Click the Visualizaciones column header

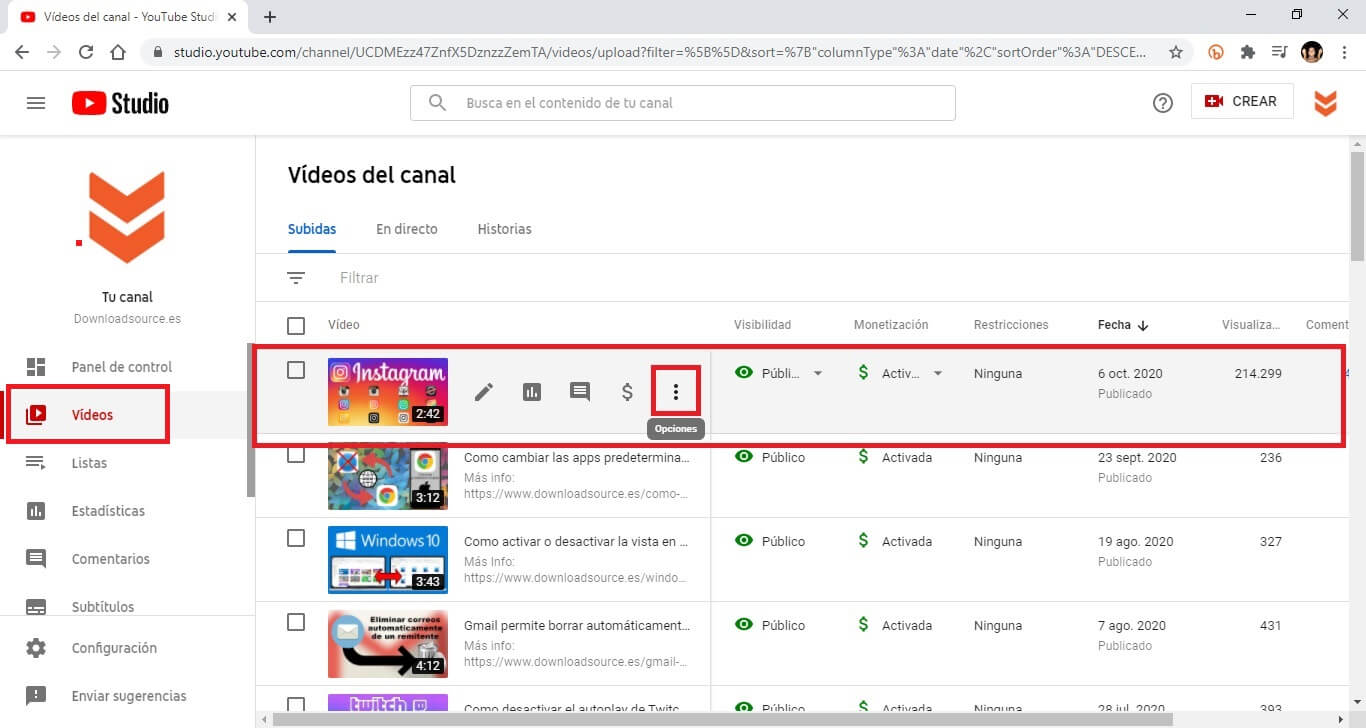[x=1251, y=325]
